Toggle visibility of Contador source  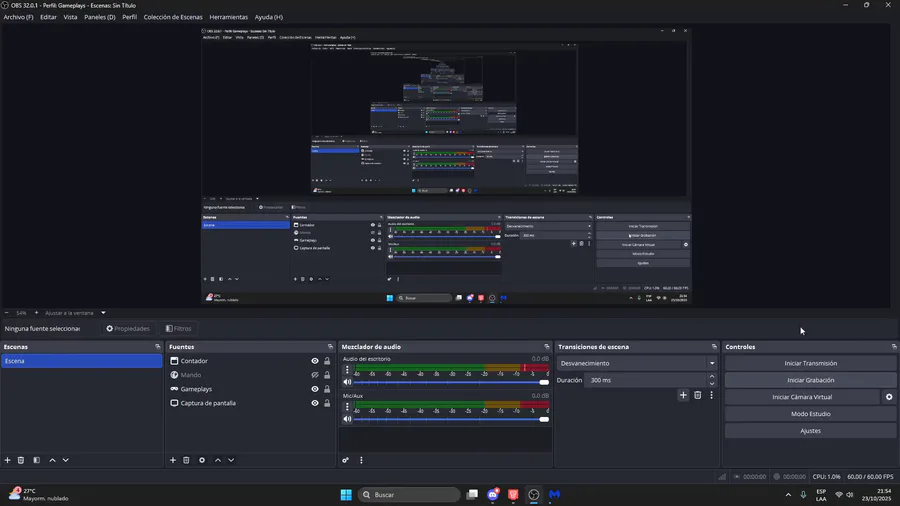315,361
